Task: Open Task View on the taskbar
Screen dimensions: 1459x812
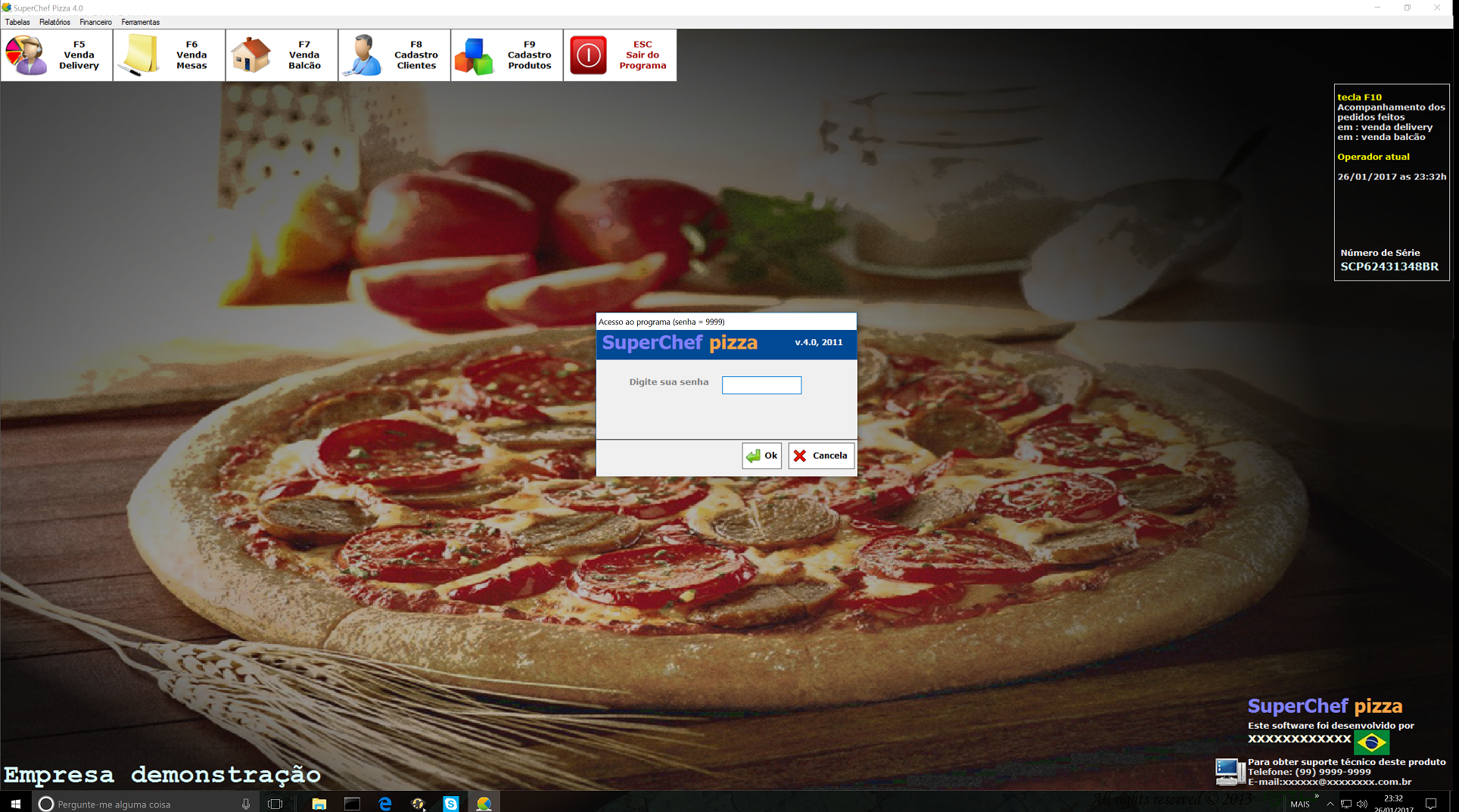Action: (x=275, y=804)
